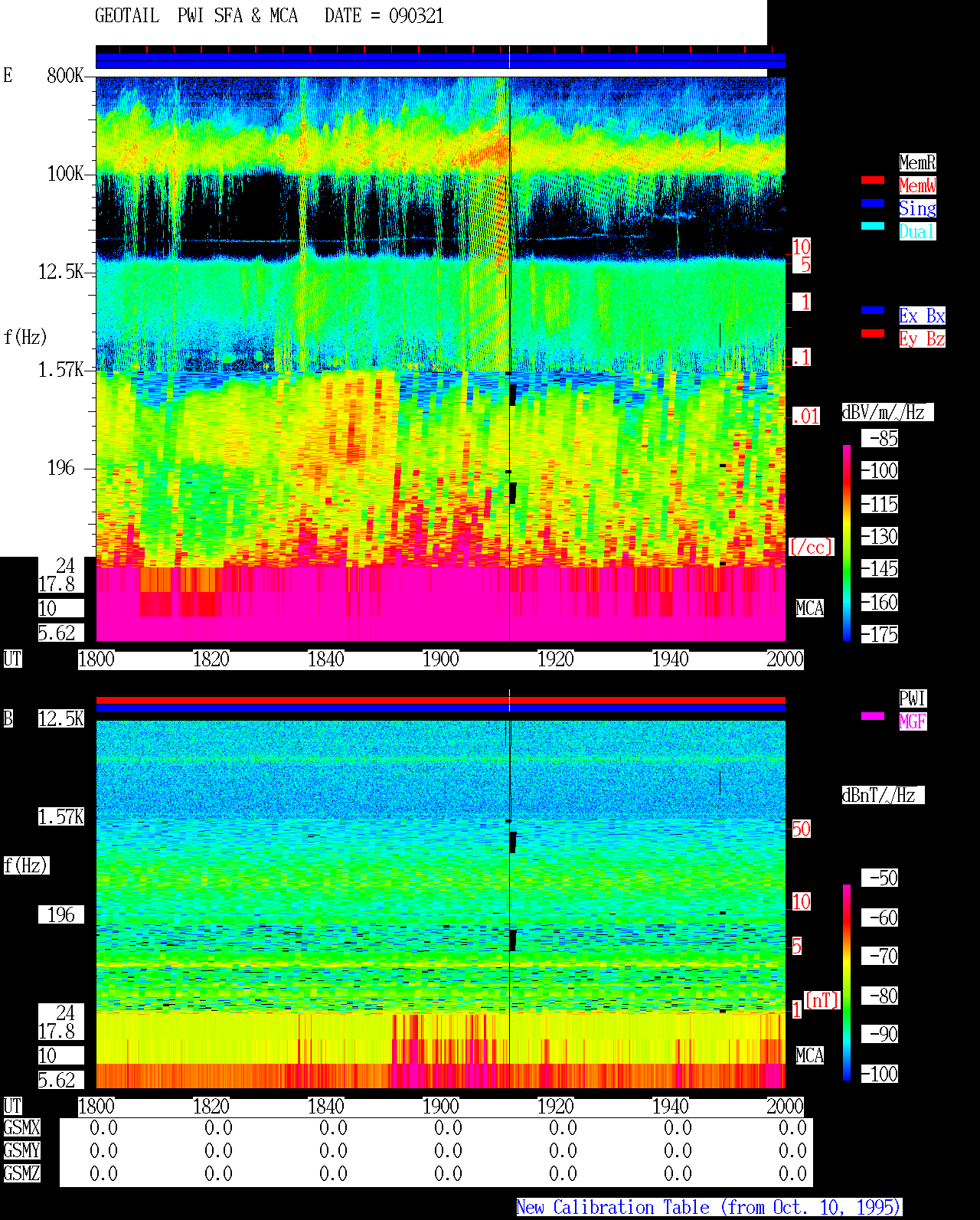Click the red [/cc] density unit label
The image size is (980, 1220).
[x=812, y=547]
